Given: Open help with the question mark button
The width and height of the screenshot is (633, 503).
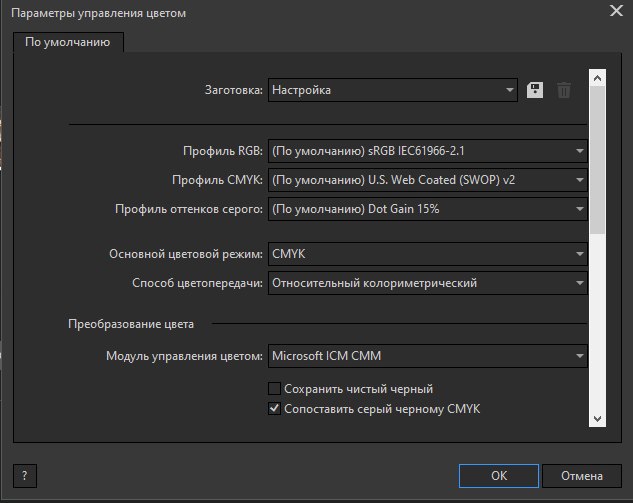Looking at the screenshot, I should [25, 476].
